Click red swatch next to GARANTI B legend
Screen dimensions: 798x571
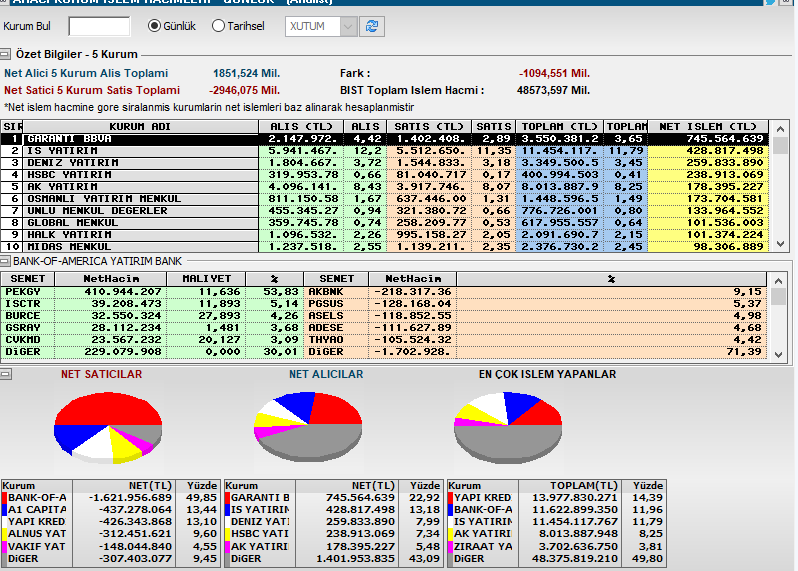(227, 498)
